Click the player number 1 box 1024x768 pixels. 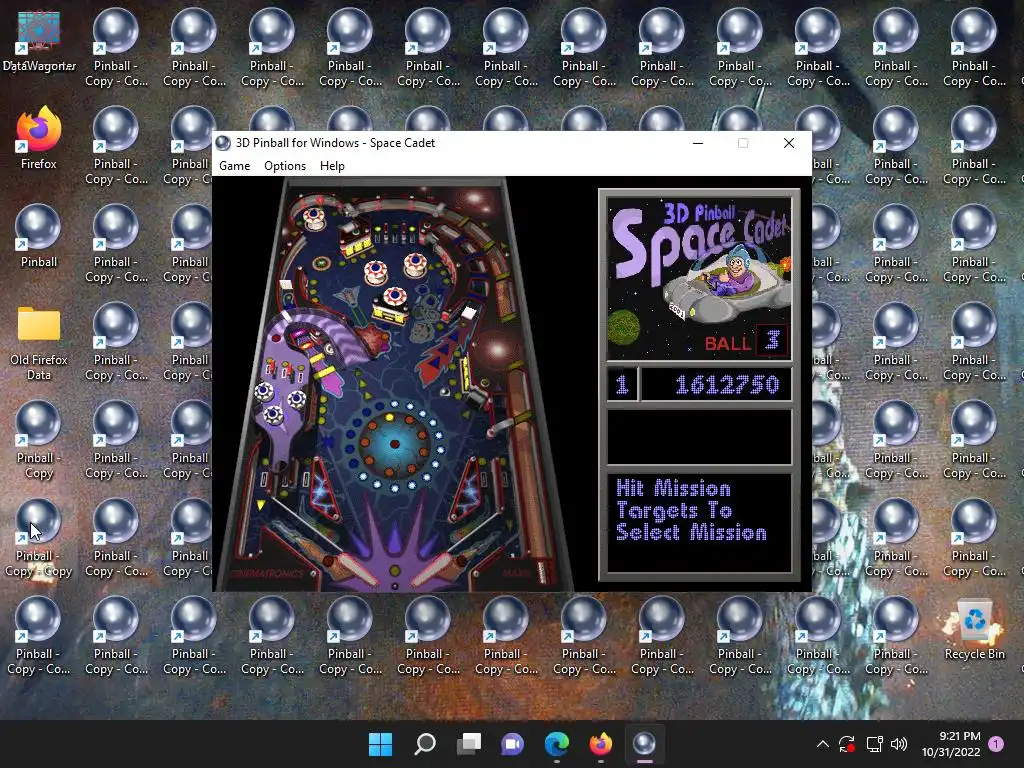click(x=622, y=385)
